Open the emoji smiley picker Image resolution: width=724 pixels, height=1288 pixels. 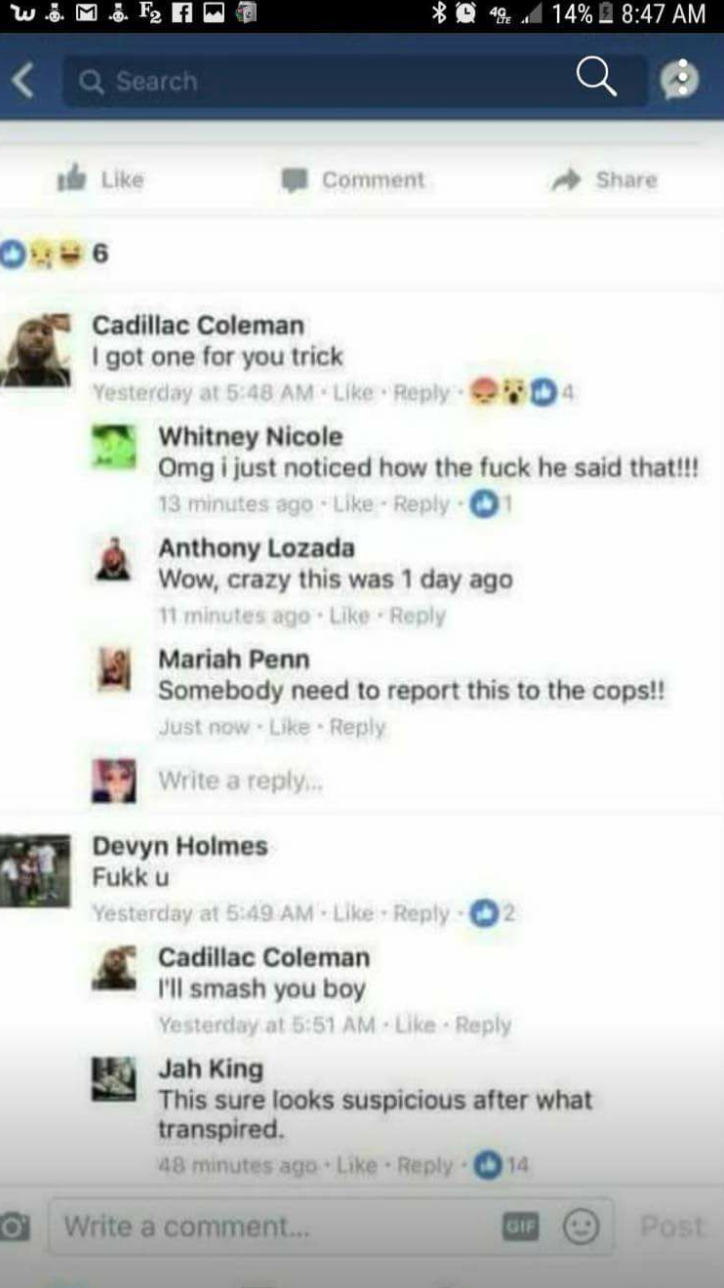(580, 1226)
